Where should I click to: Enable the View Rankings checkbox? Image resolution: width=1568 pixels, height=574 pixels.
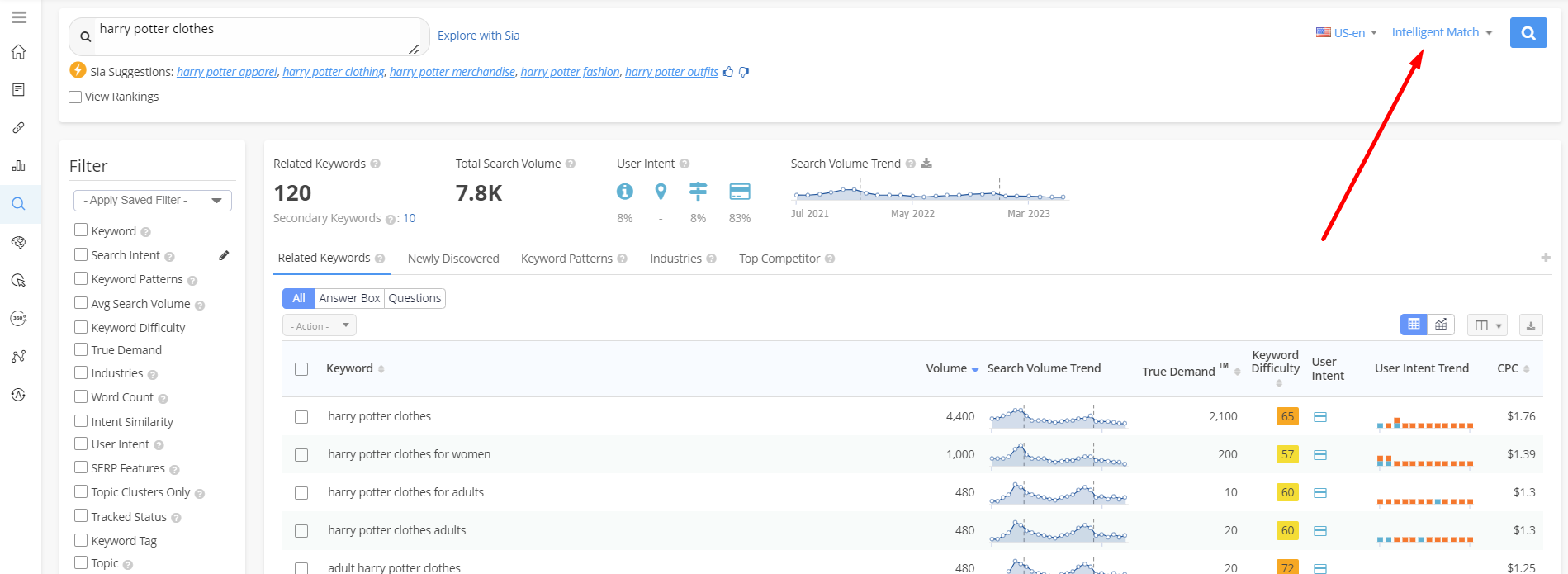76,97
